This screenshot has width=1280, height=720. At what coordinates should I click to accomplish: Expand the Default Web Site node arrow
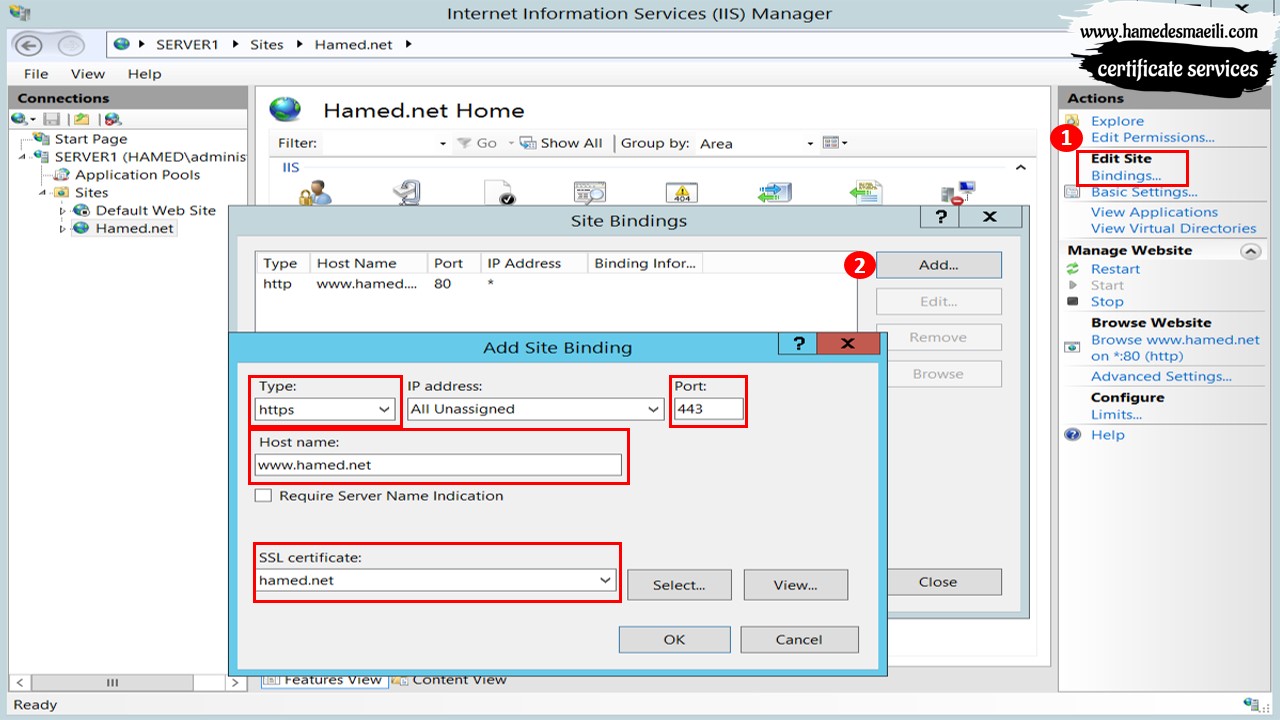coord(62,211)
